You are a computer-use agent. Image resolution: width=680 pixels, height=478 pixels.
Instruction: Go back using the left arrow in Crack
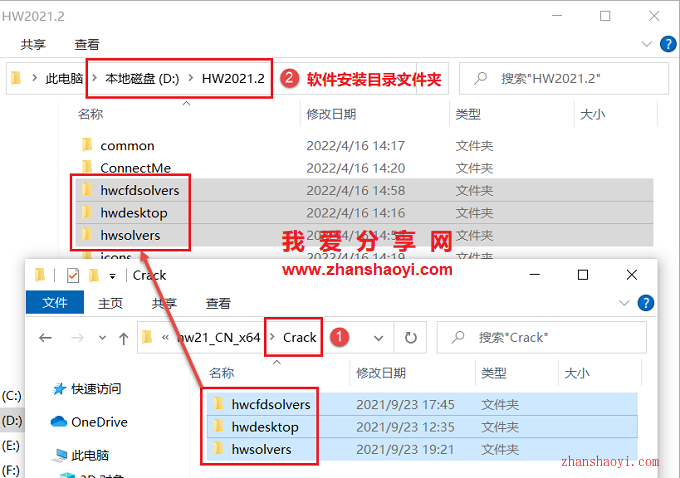pyautogui.click(x=45, y=337)
